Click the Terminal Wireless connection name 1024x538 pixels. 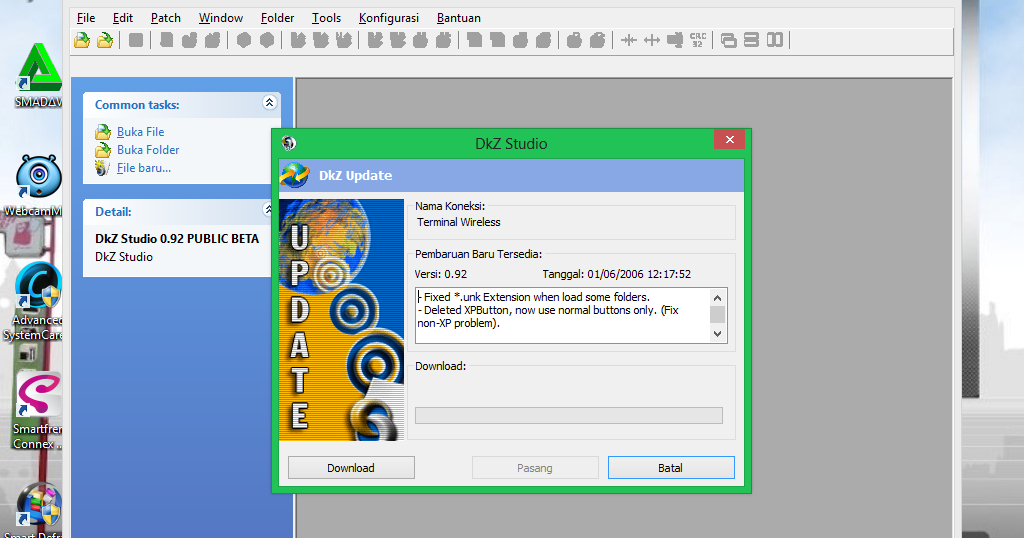[x=458, y=222]
